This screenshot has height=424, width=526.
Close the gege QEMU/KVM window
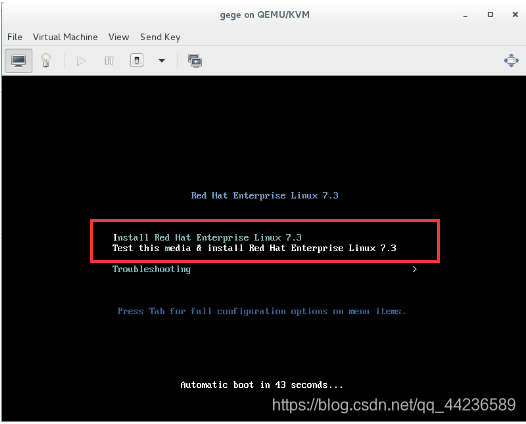pyautogui.click(x=515, y=15)
